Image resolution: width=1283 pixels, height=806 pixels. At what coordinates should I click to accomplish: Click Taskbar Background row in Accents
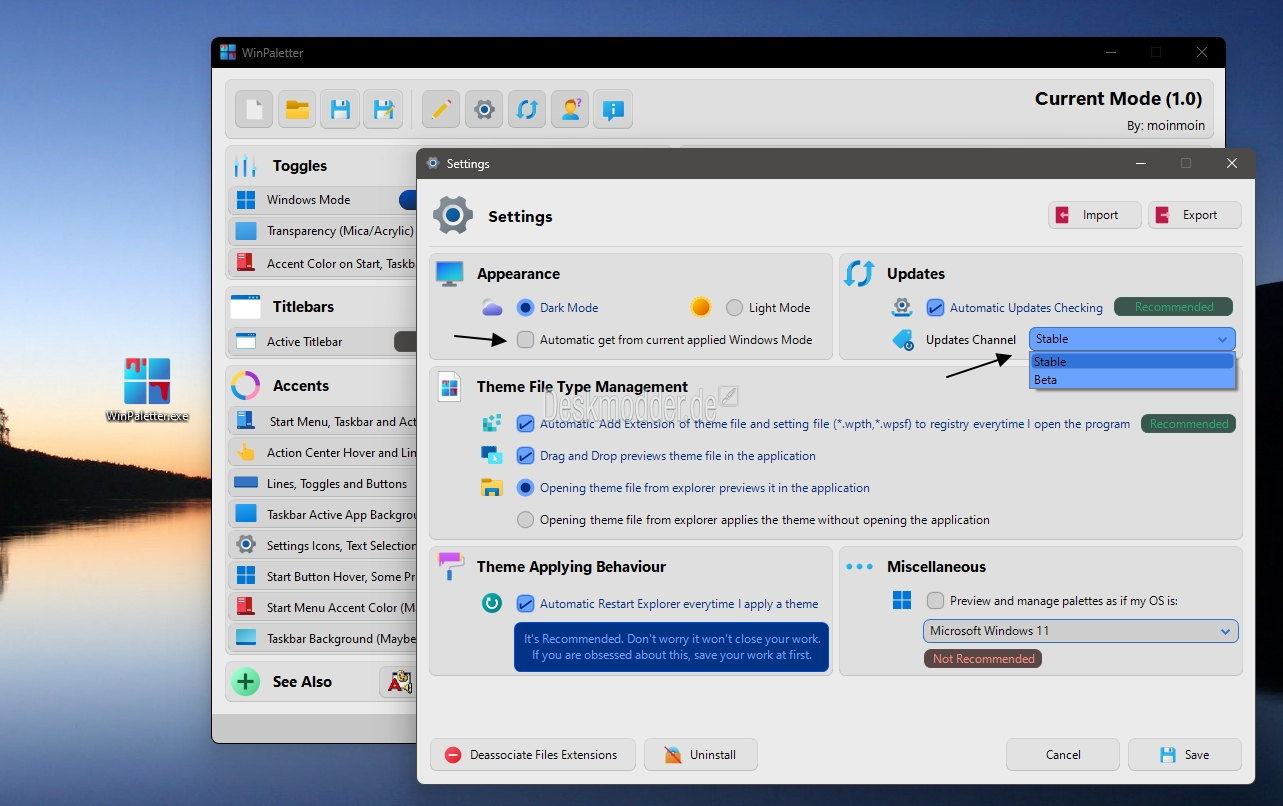[x=322, y=639]
